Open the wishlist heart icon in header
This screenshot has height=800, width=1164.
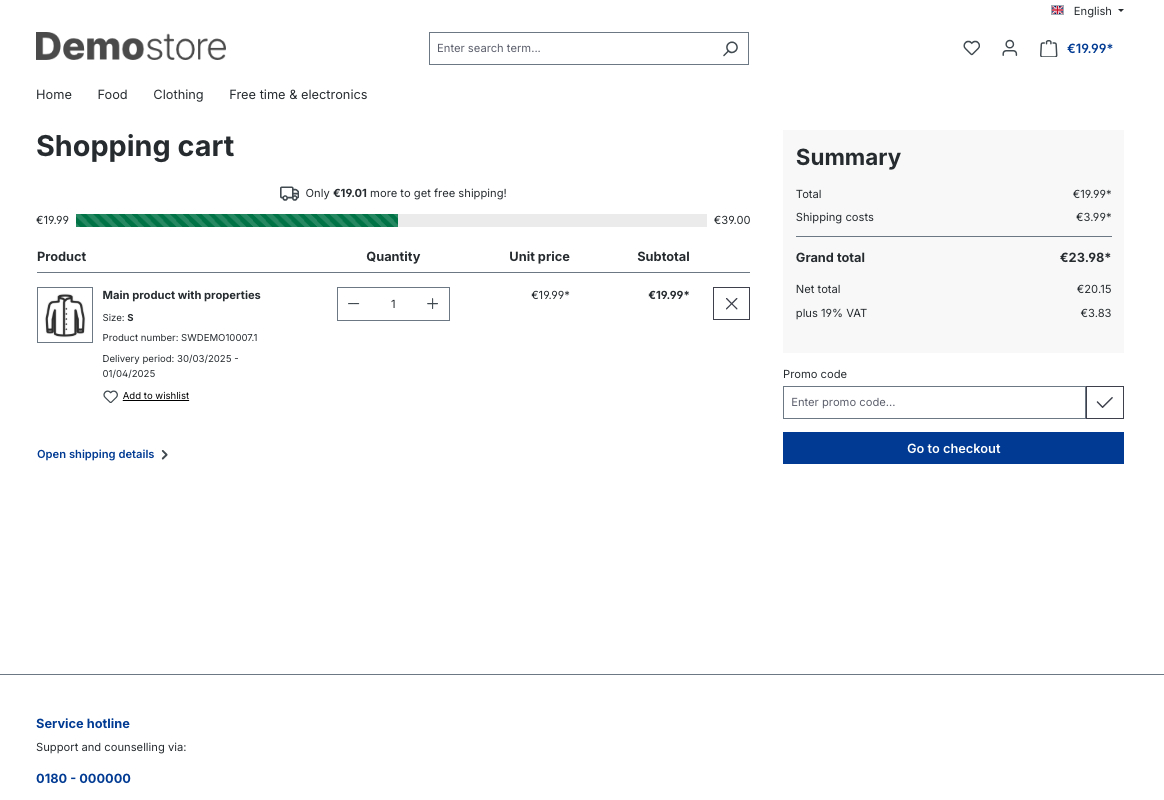971,48
